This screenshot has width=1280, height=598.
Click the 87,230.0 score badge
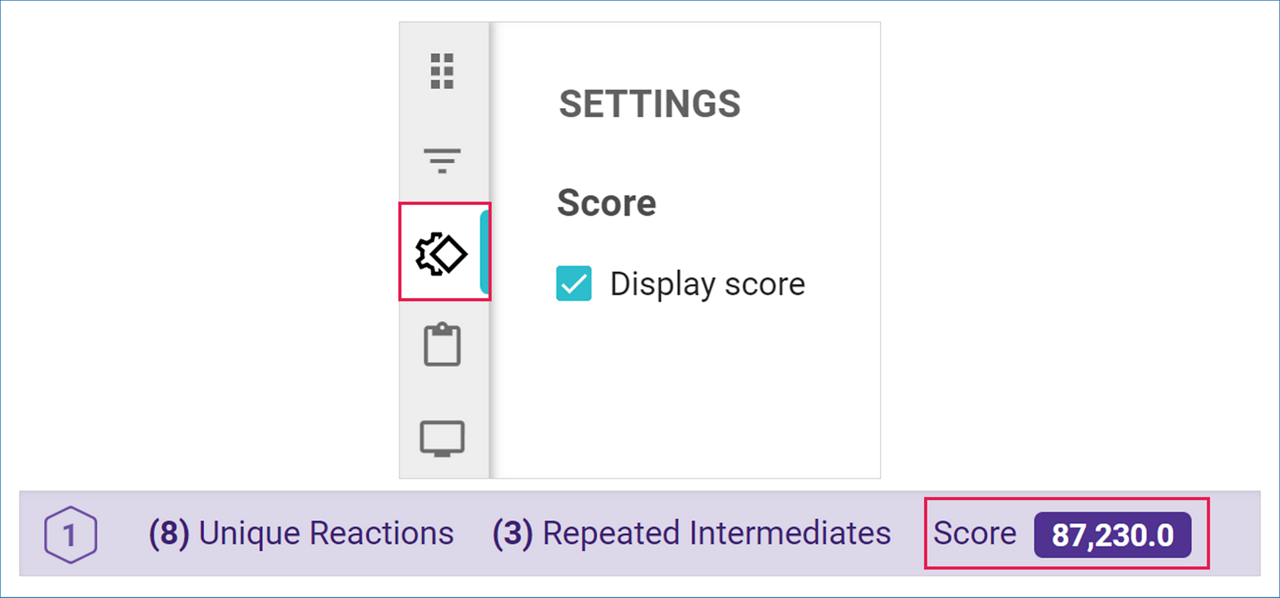click(1112, 535)
